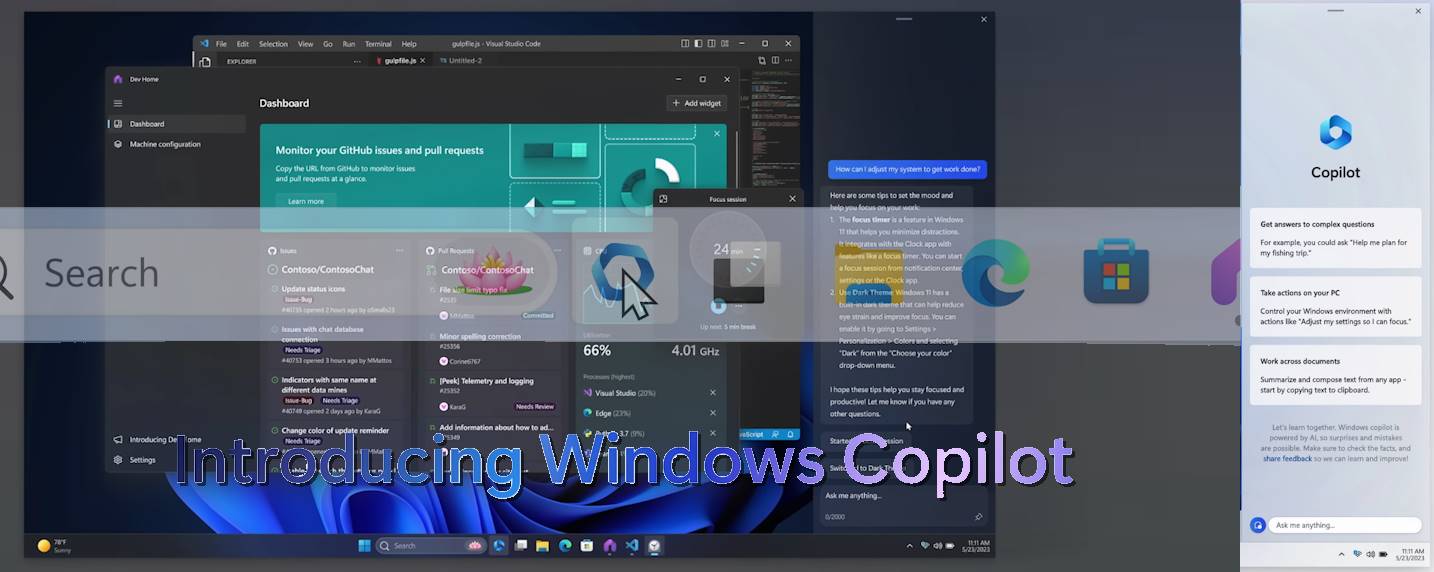This screenshot has width=1434, height=572.
Task: Open pull request 'Add information about how to ad...'
Action: pos(496,427)
